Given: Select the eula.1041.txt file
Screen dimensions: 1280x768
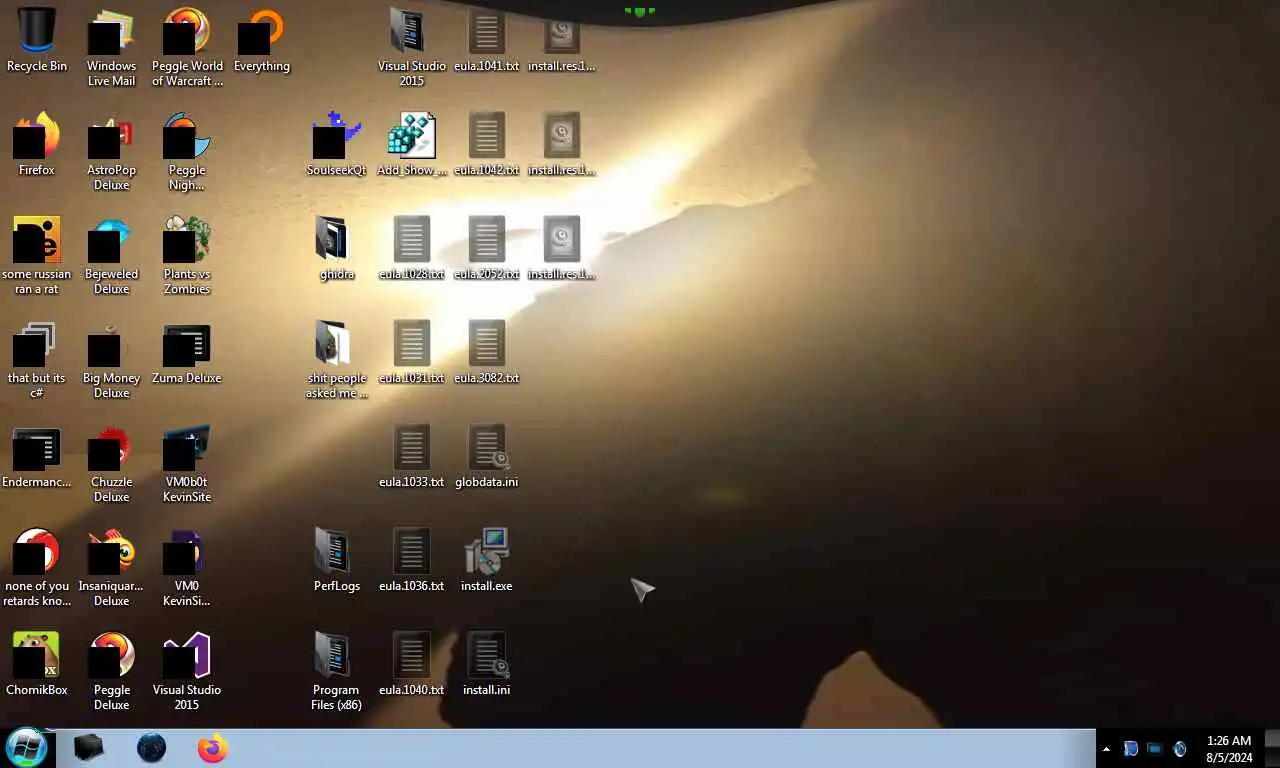Looking at the screenshot, I should click(487, 40).
